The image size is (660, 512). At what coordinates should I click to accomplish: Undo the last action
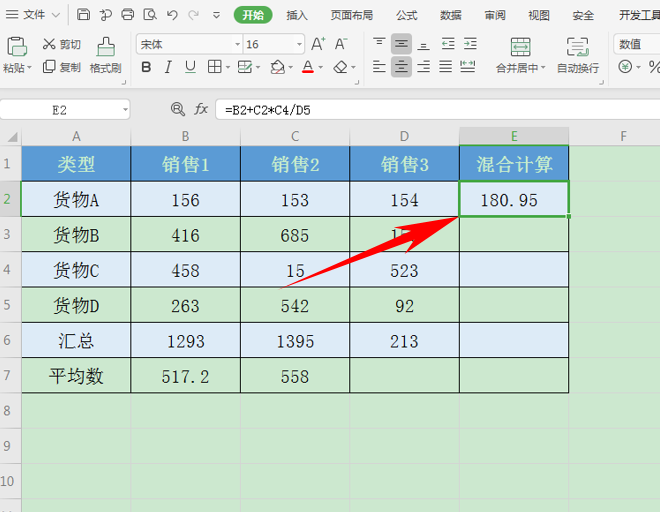click(172, 15)
